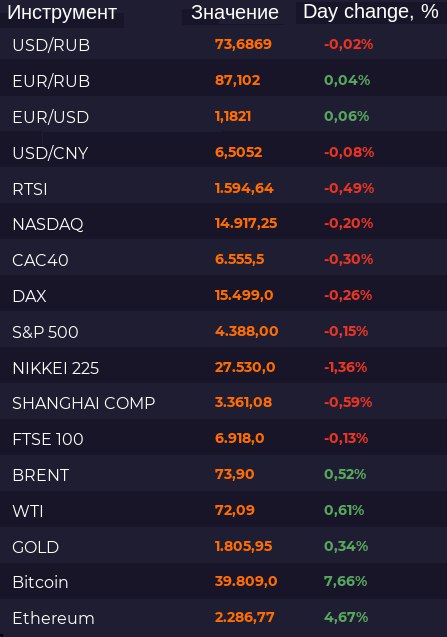Sort by the Значение column header
This screenshot has width=447, height=637.
pos(235,13)
